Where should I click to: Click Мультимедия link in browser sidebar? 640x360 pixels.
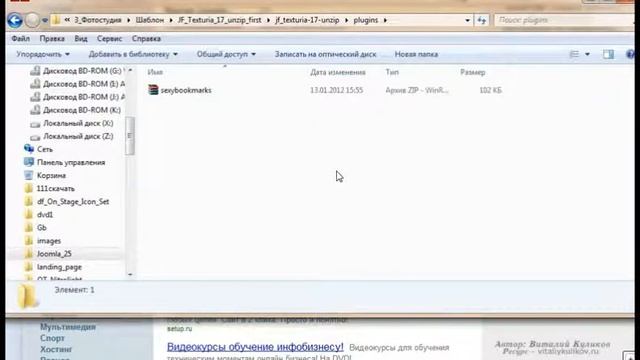coord(68,327)
